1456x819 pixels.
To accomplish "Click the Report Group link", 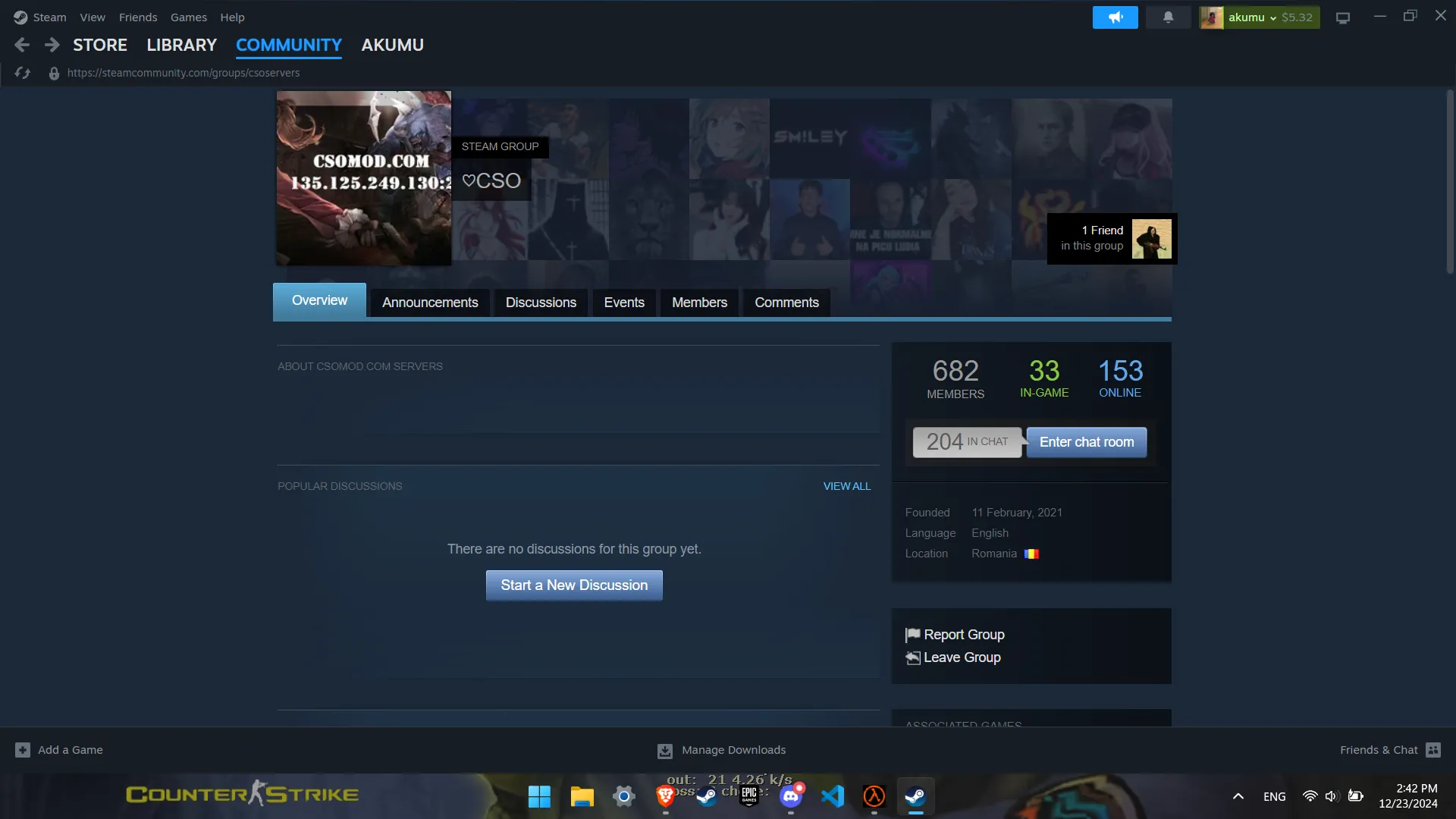I will [x=964, y=635].
